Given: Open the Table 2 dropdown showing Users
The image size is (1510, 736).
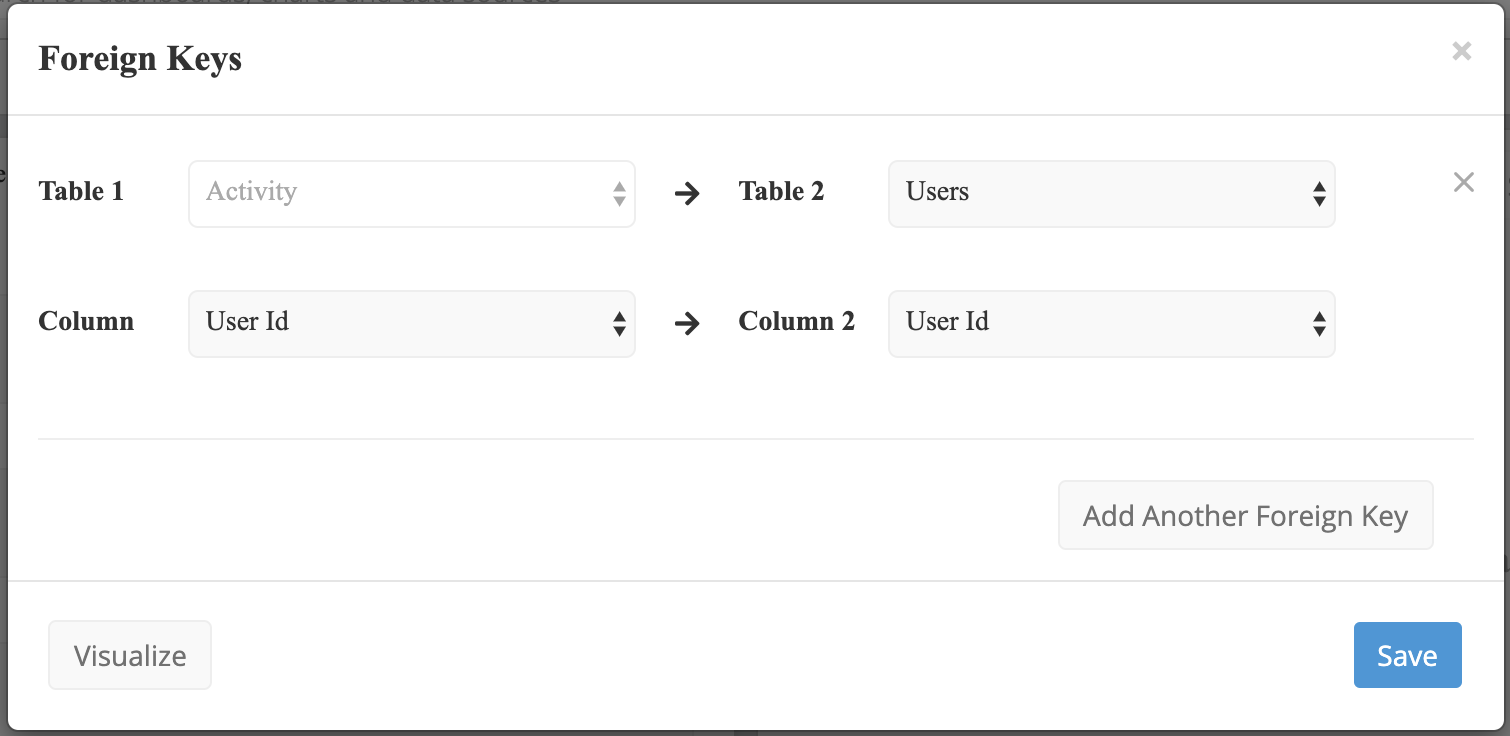Looking at the screenshot, I should (1100, 193).
